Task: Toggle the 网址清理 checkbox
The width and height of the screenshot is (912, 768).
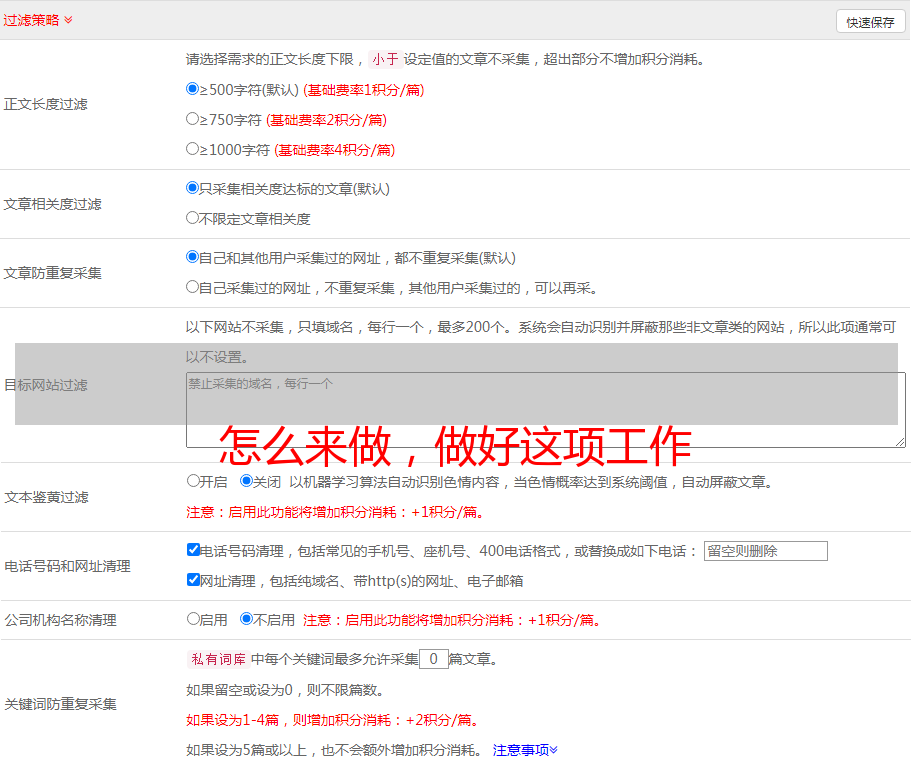Action: [x=194, y=580]
